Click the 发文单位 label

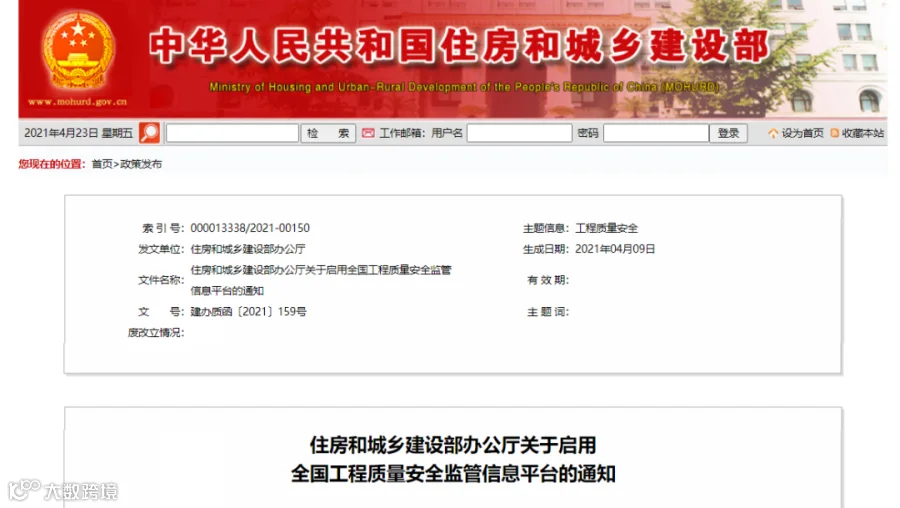coord(161,249)
